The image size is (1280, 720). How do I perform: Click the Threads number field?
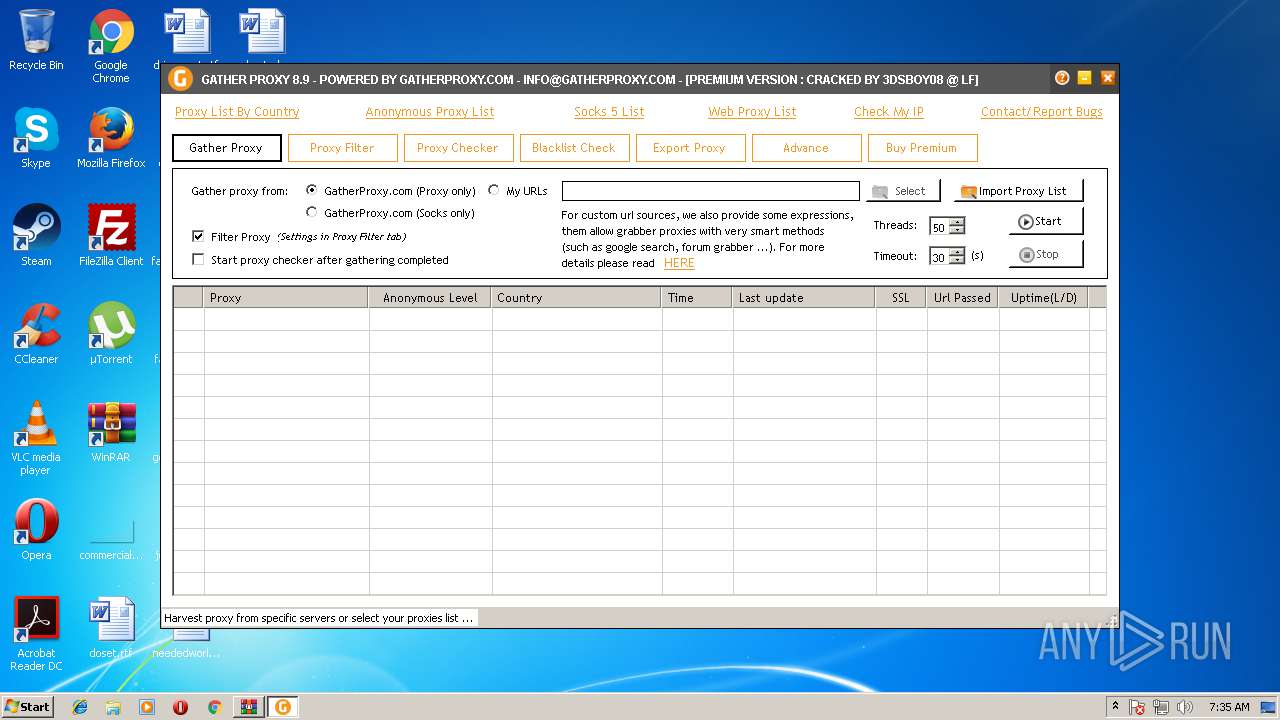939,226
